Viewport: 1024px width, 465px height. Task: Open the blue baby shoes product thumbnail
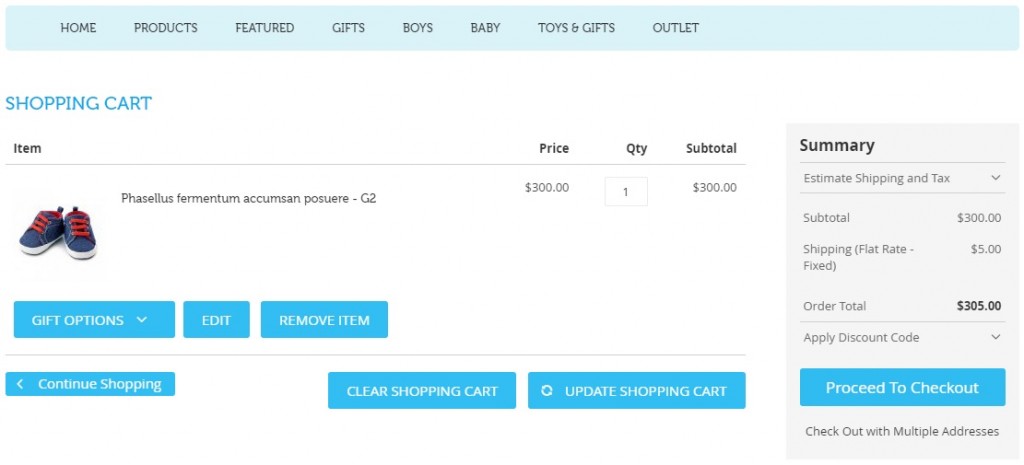(x=59, y=228)
